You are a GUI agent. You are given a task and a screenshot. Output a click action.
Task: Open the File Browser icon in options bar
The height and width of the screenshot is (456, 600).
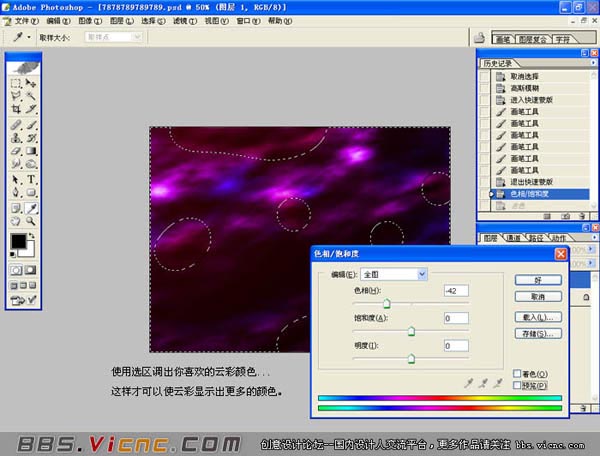(x=479, y=37)
